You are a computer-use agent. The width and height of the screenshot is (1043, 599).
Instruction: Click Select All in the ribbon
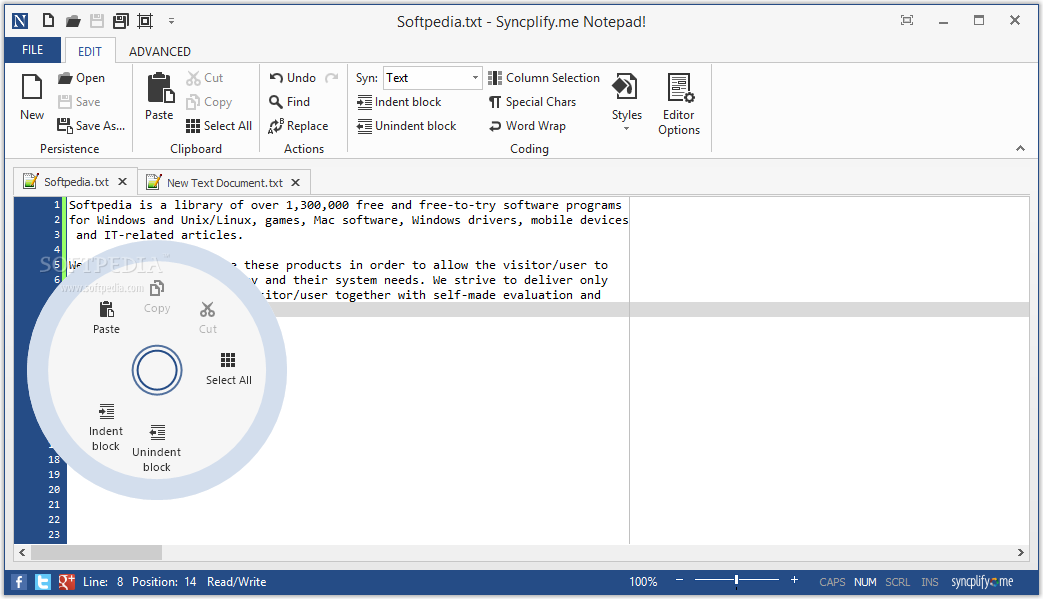point(219,126)
